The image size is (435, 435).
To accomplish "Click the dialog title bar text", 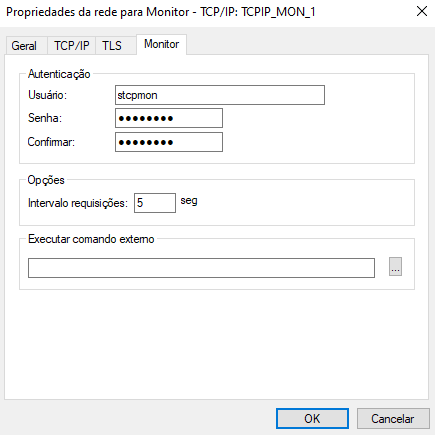I will click(x=161, y=12).
